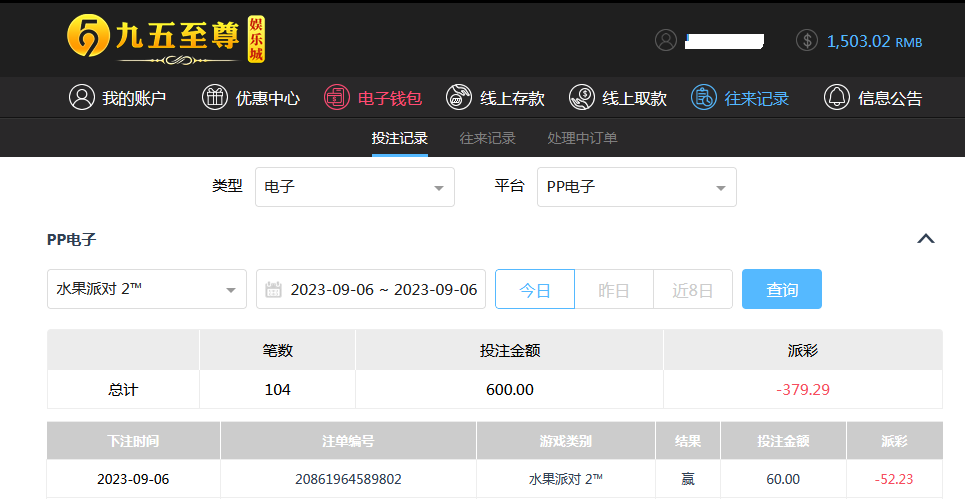This screenshot has height=499, width=965.
Task: Click the 下注时间 column header
Action: coord(134,441)
